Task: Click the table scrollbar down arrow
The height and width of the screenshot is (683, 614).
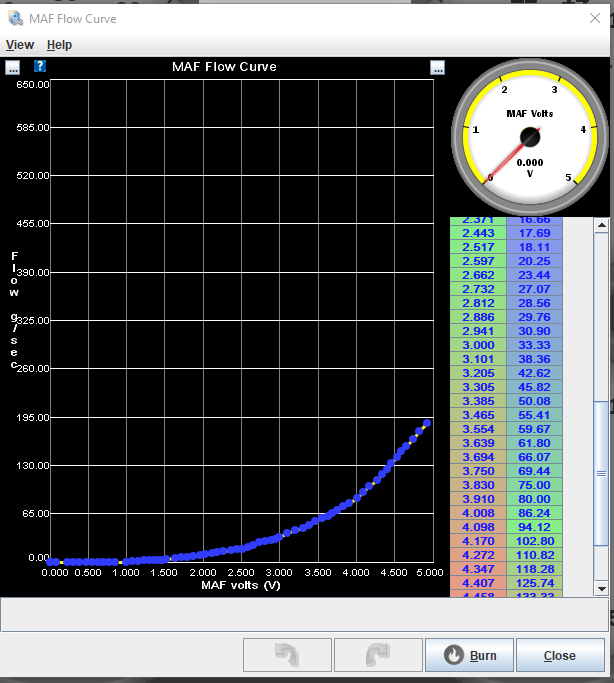Action: click(x=602, y=588)
